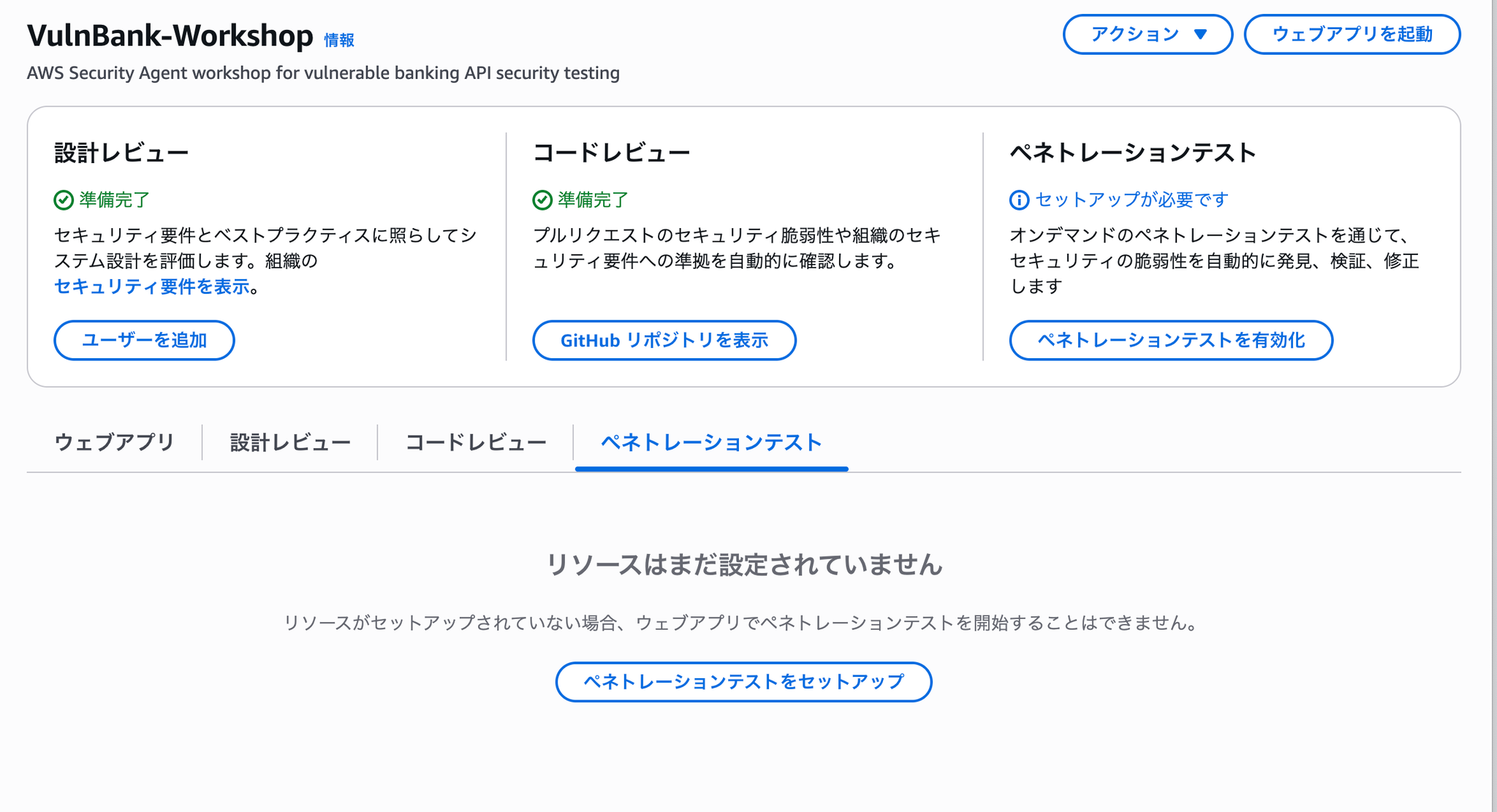Click the green check icon under 設計レビュー
This screenshot has width=1497, height=812.
[x=64, y=200]
